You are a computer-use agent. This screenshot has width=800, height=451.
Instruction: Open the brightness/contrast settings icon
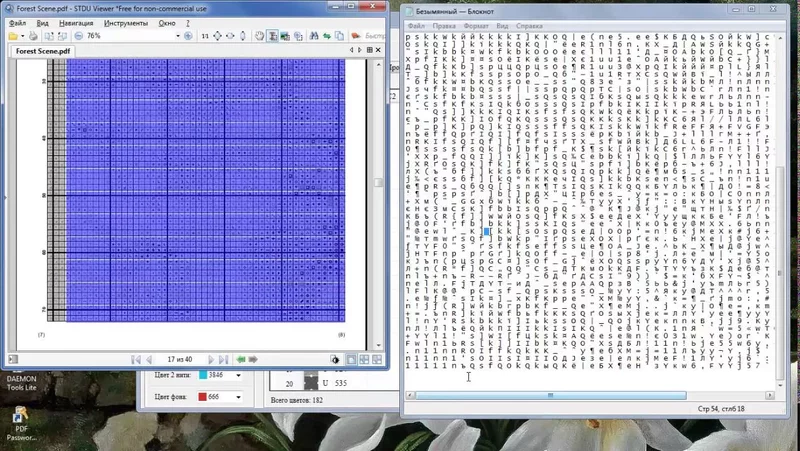pyautogui.click(x=335, y=360)
